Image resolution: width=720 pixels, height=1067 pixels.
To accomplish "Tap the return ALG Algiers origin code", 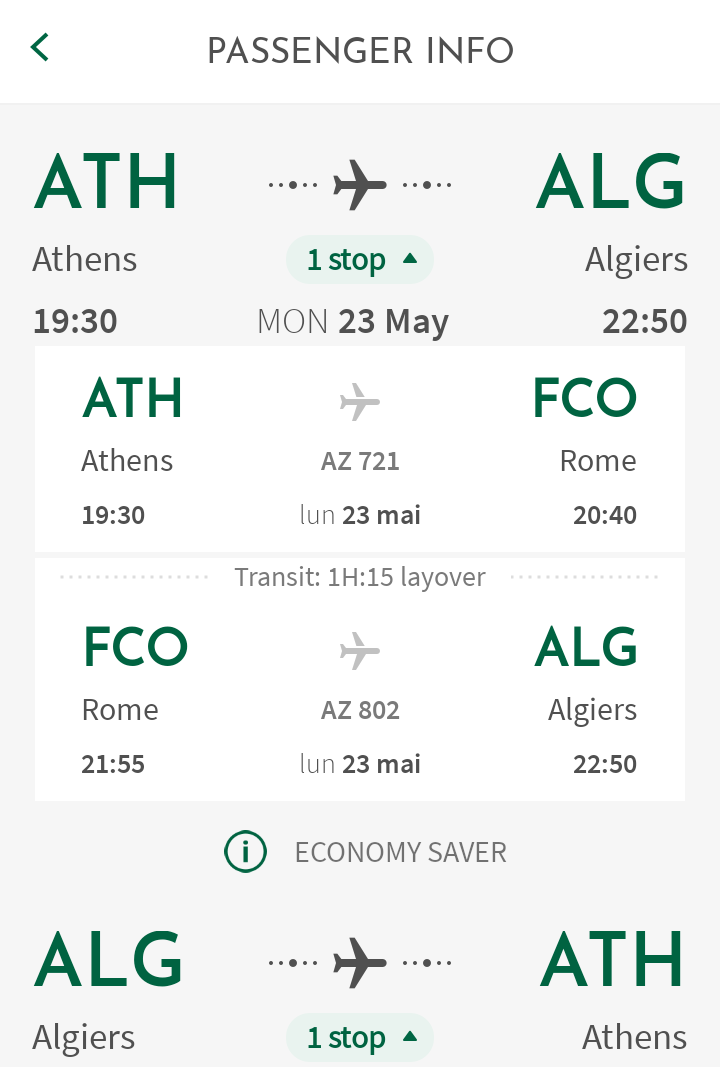I will (108, 959).
